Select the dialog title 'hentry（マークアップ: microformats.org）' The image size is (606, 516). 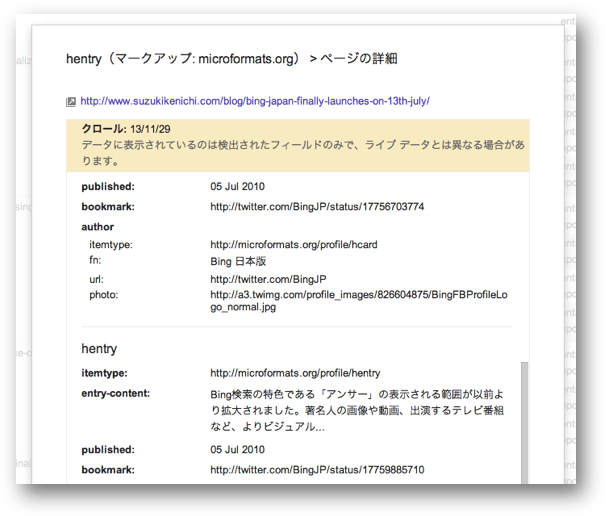pyautogui.click(x=184, y=59)
